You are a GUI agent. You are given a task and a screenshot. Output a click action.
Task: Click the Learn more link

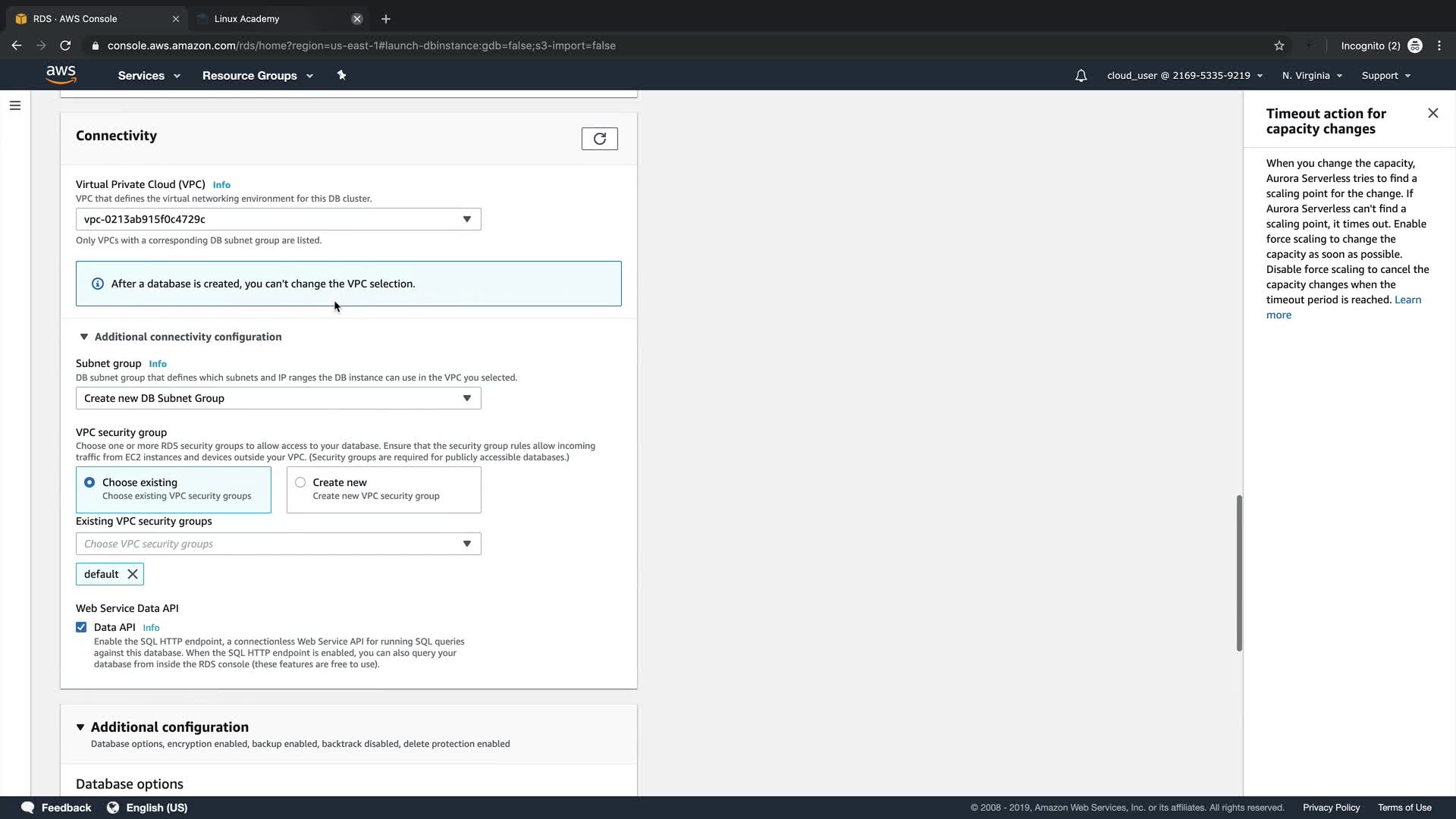[x=1407, y=300]
